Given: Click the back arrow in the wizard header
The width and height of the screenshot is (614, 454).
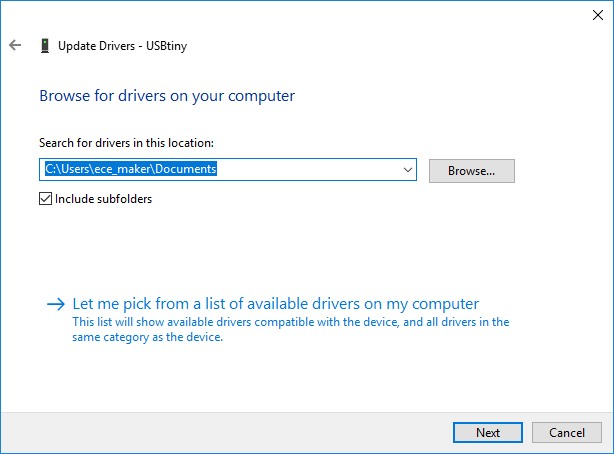Looking at the screenshot, I should point(15,45).
